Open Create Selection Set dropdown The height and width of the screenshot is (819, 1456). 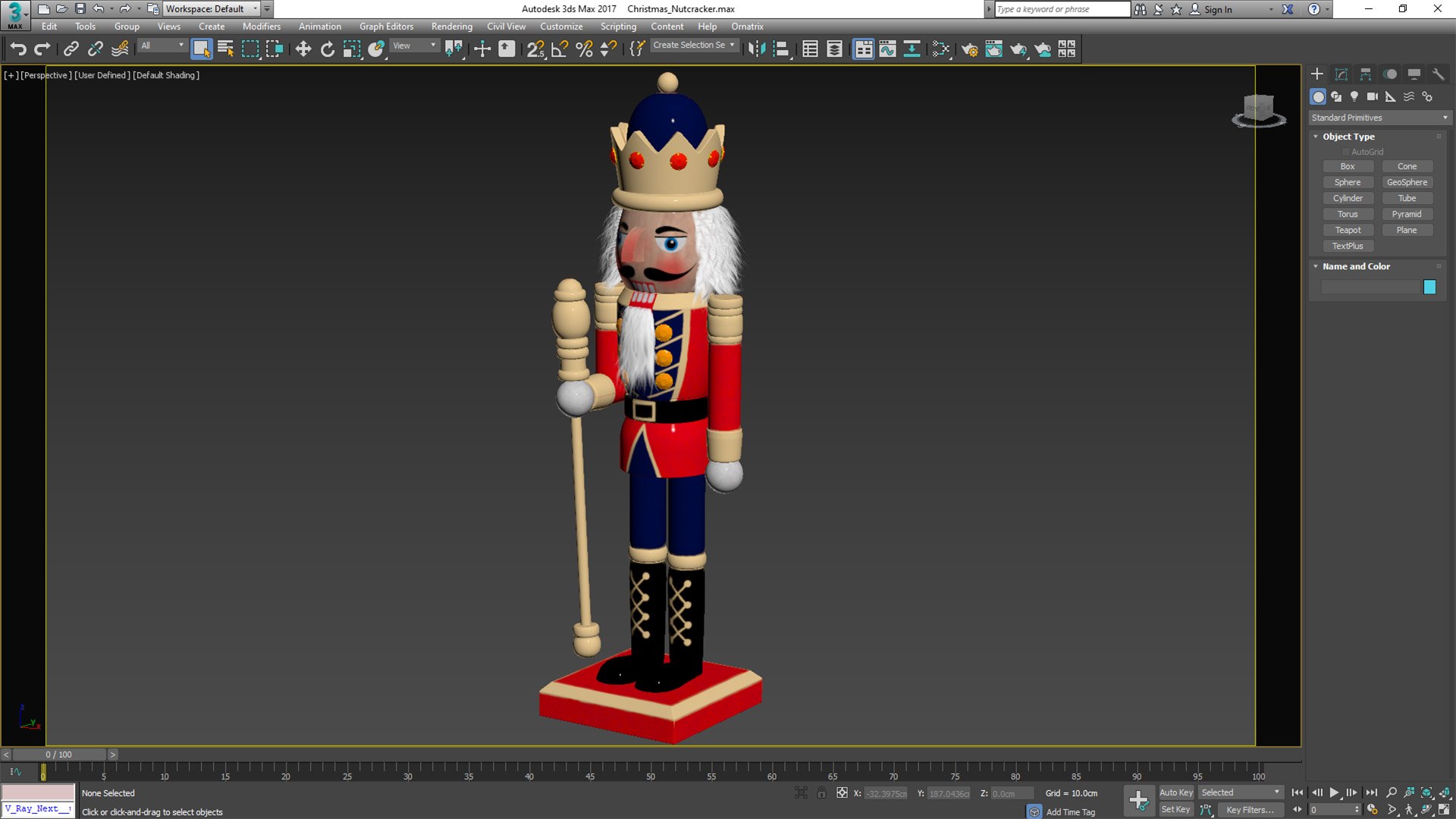(694, 45)
